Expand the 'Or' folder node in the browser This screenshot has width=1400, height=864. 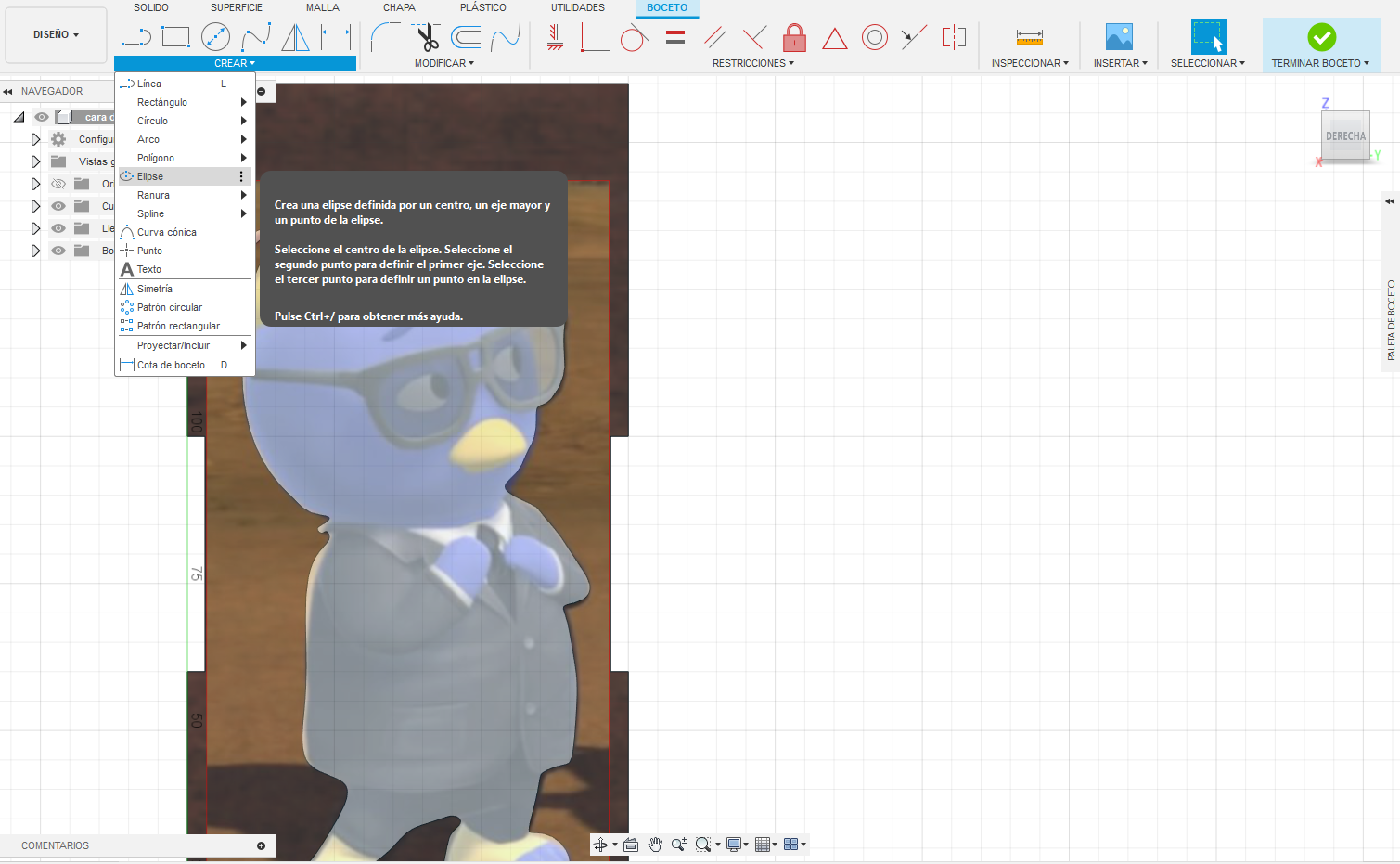pos(35,184)
